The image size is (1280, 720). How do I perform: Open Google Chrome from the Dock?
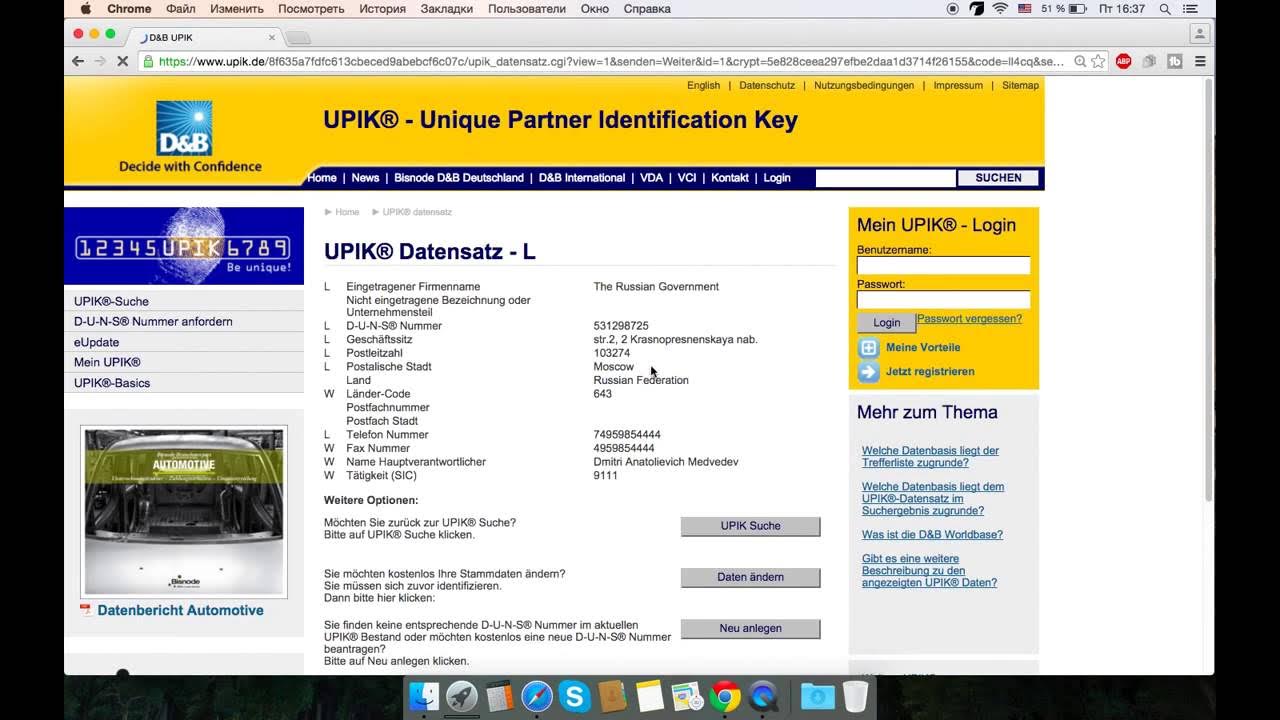coord(725,696)
